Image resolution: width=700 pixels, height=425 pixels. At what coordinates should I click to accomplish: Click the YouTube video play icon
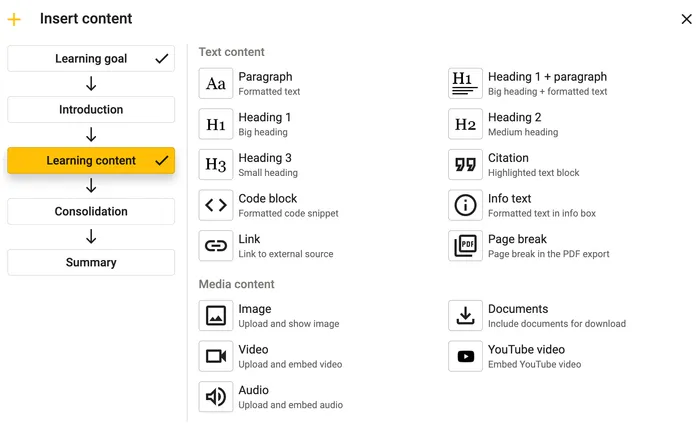pyautogui.click(x=465, y=356)
